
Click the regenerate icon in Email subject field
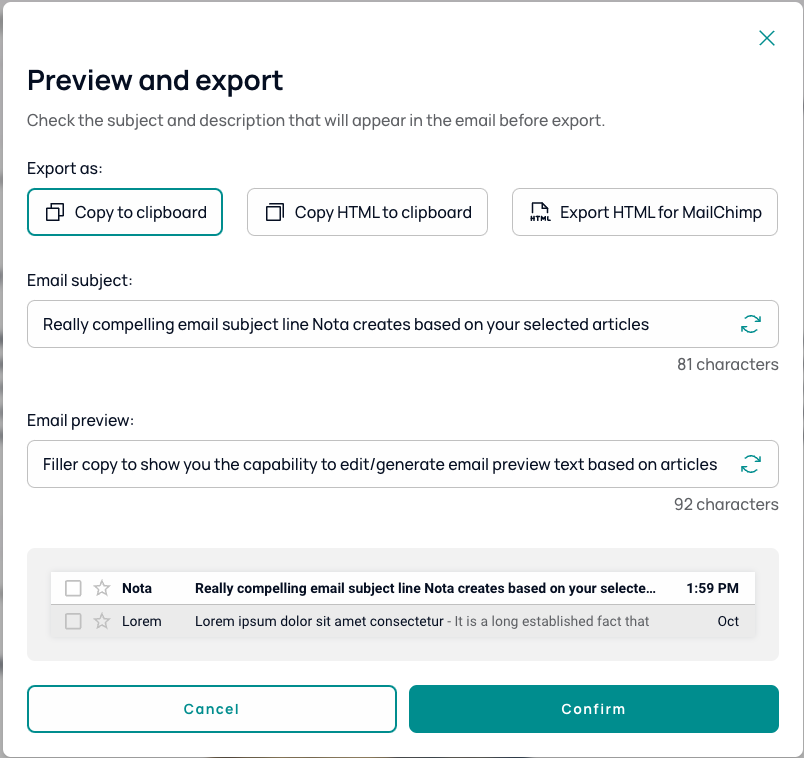(x=750, y=324)
